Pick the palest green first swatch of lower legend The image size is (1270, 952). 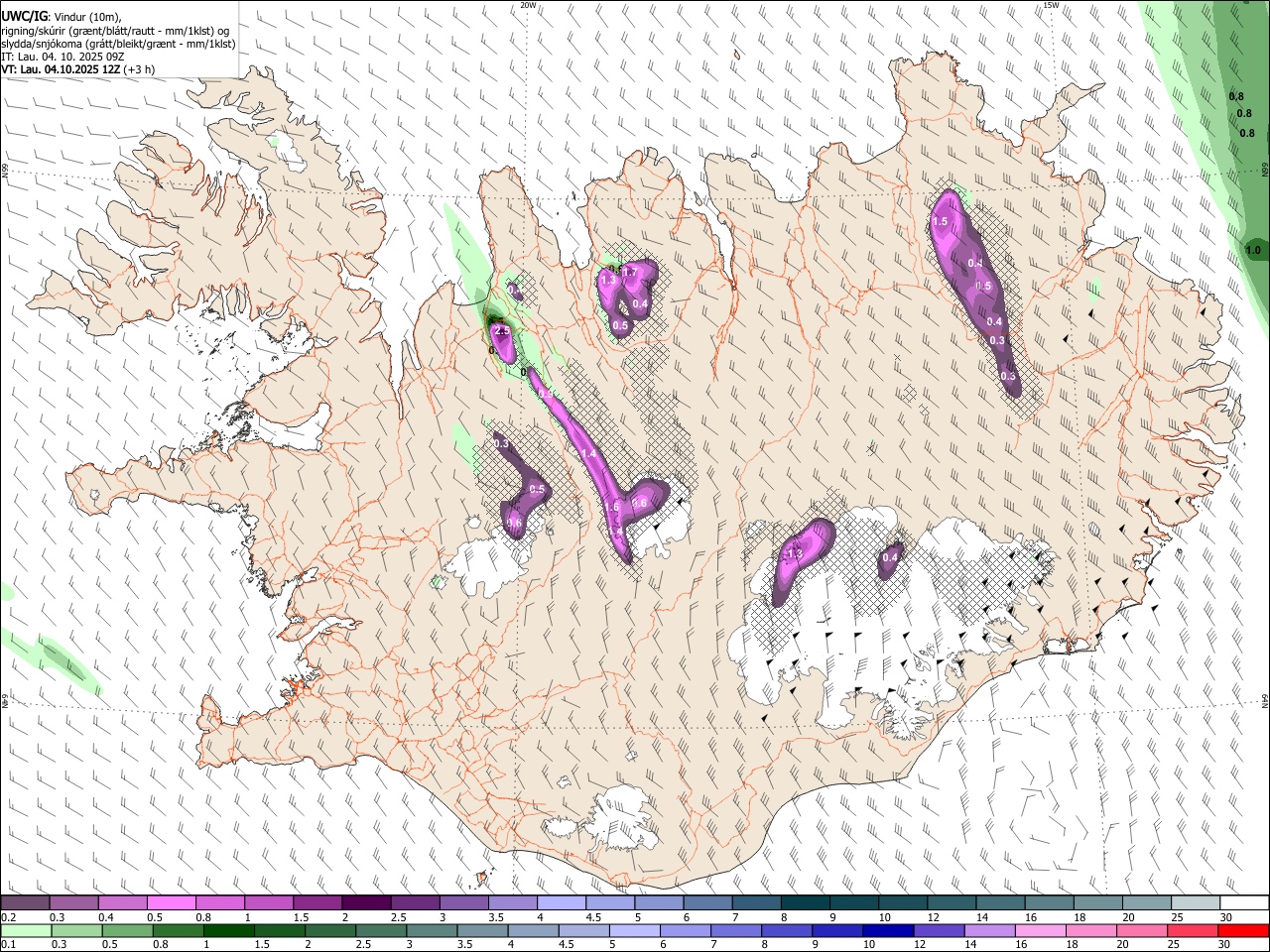tap(25, 930)
